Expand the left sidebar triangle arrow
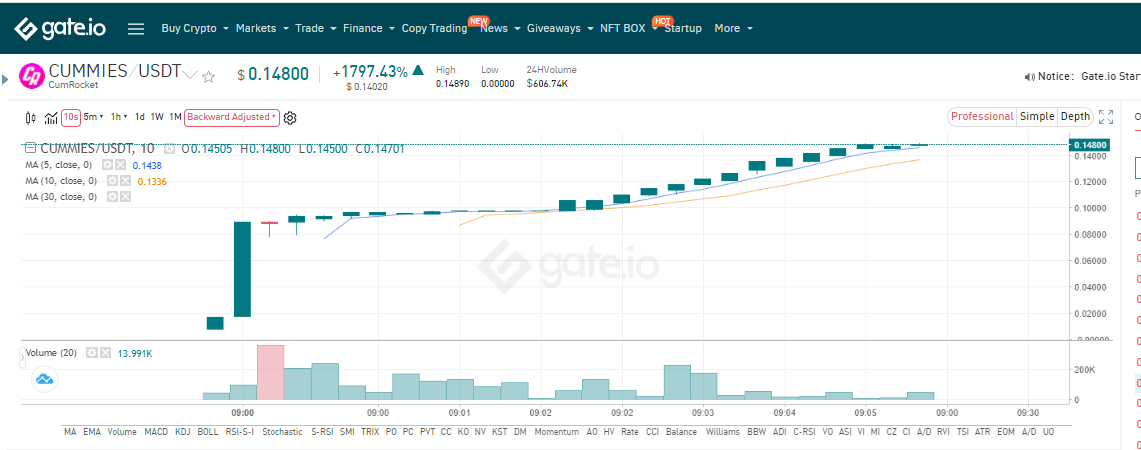Screen dimensions: 1141x450 pyautogui.click(x=5, y=77)
